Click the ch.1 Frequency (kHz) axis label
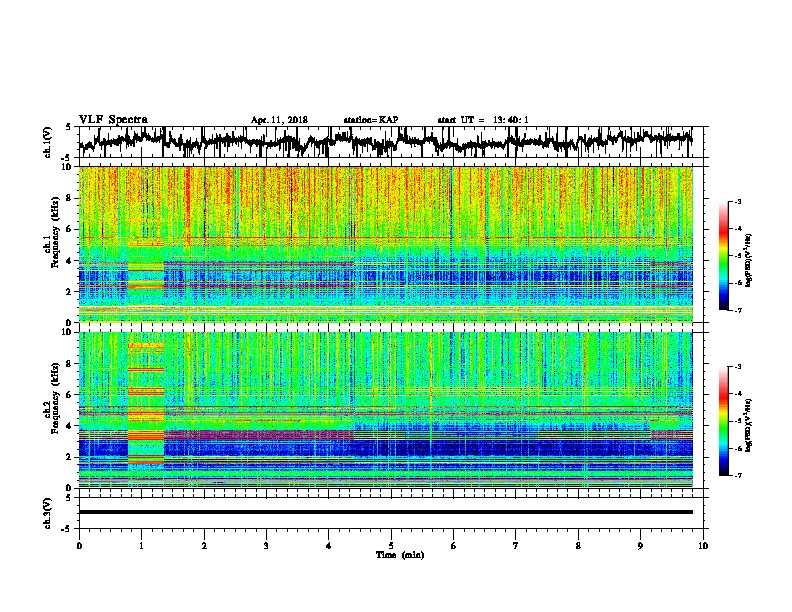Screen dimensions: 792x612 click(52, 232)
